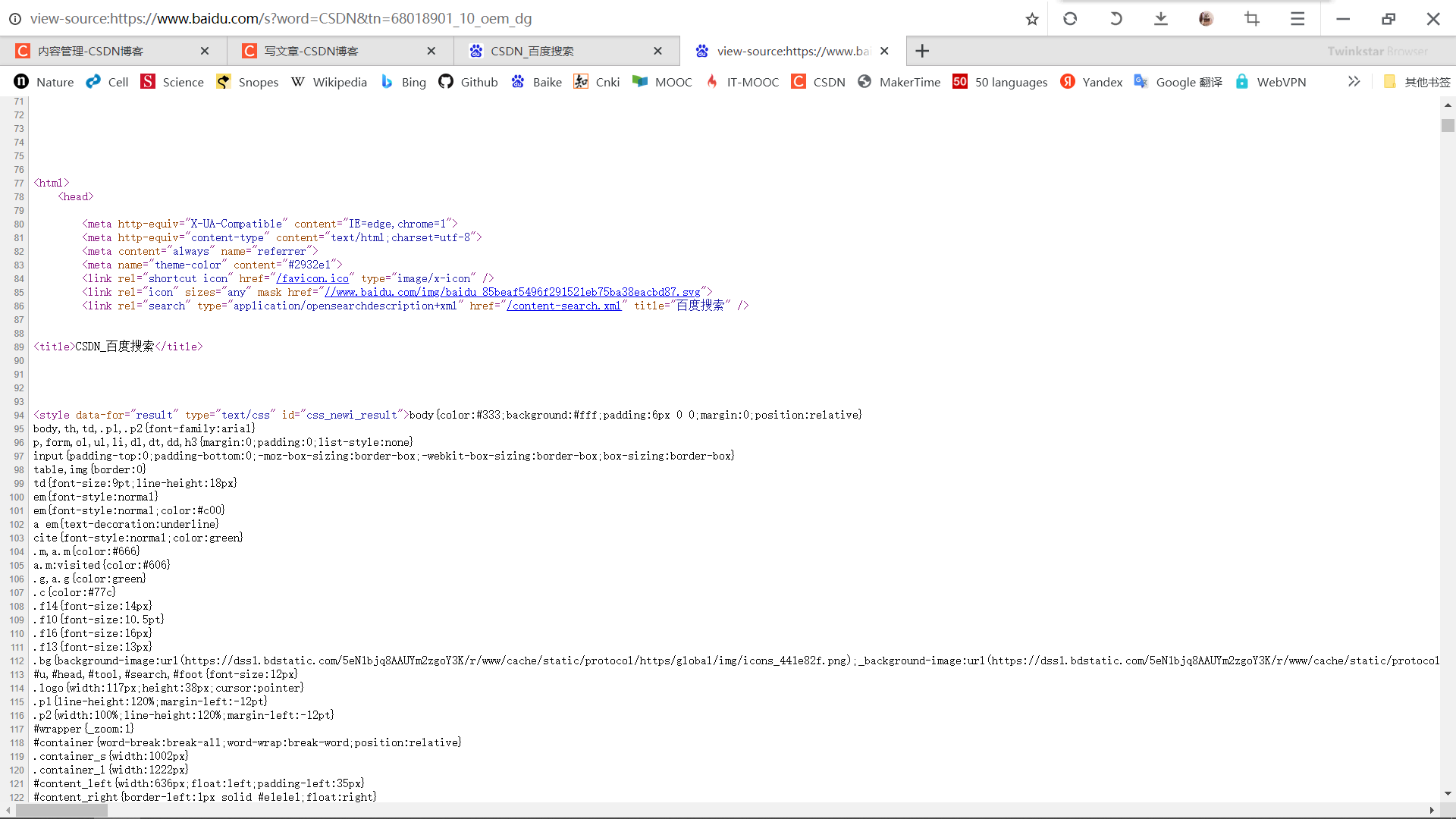1456x819 pixels.
Task: Open the Cnki bookmark
Action: (x=597, y=82)
